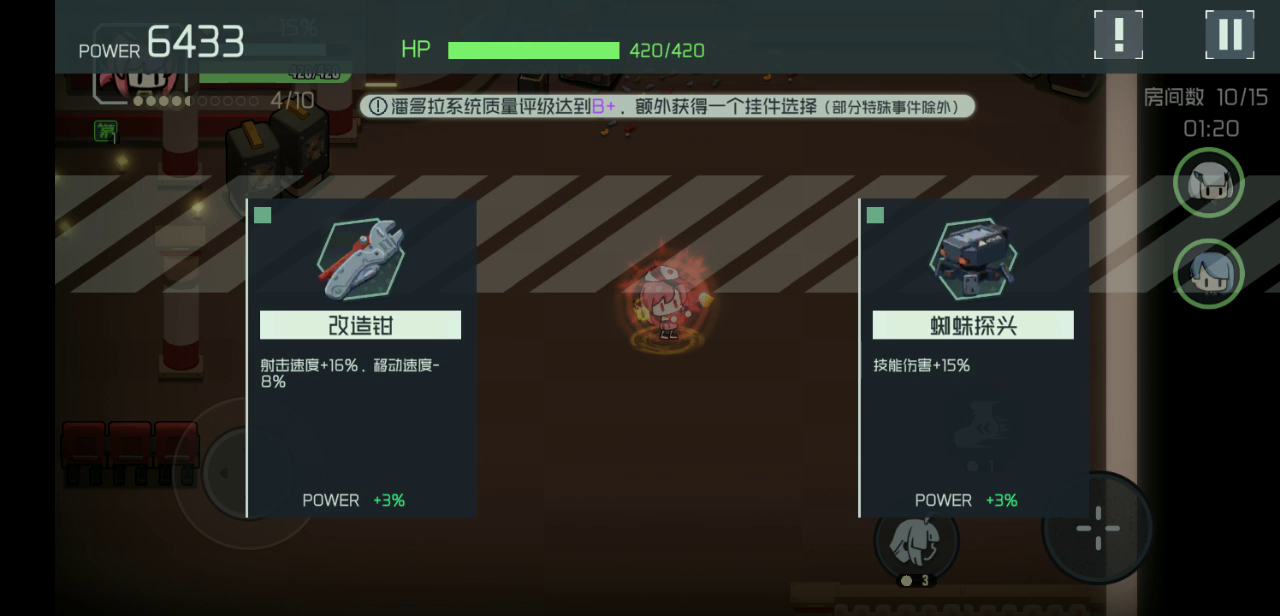Switch to the grey-haired teammate portrait
This screenshot has width=1280, height=616.
(1208, 183)
